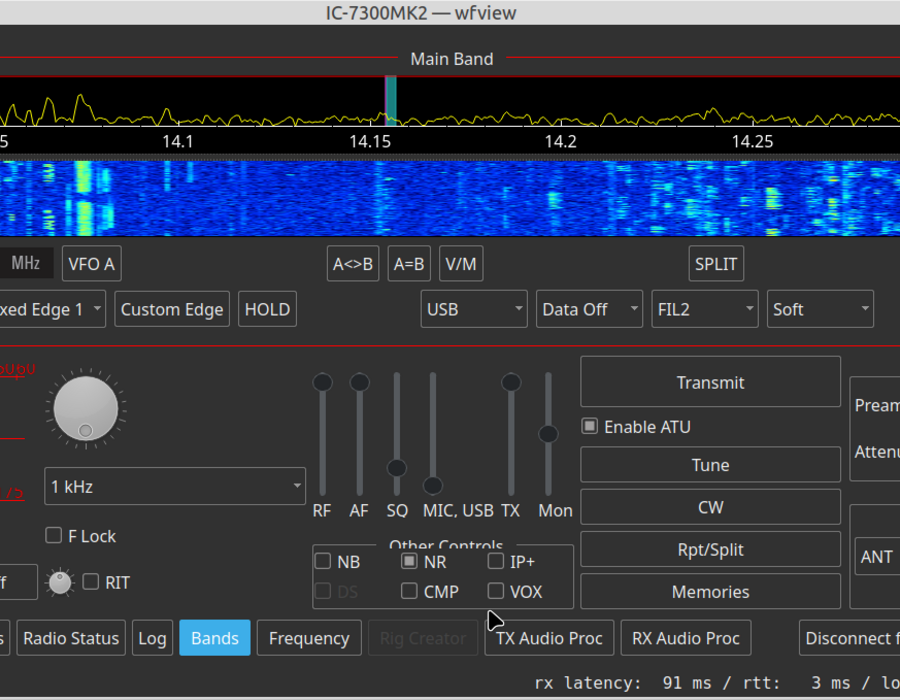Click the AF volume slider handle
This screenshot has height=700, width=900.
point(359,382)
